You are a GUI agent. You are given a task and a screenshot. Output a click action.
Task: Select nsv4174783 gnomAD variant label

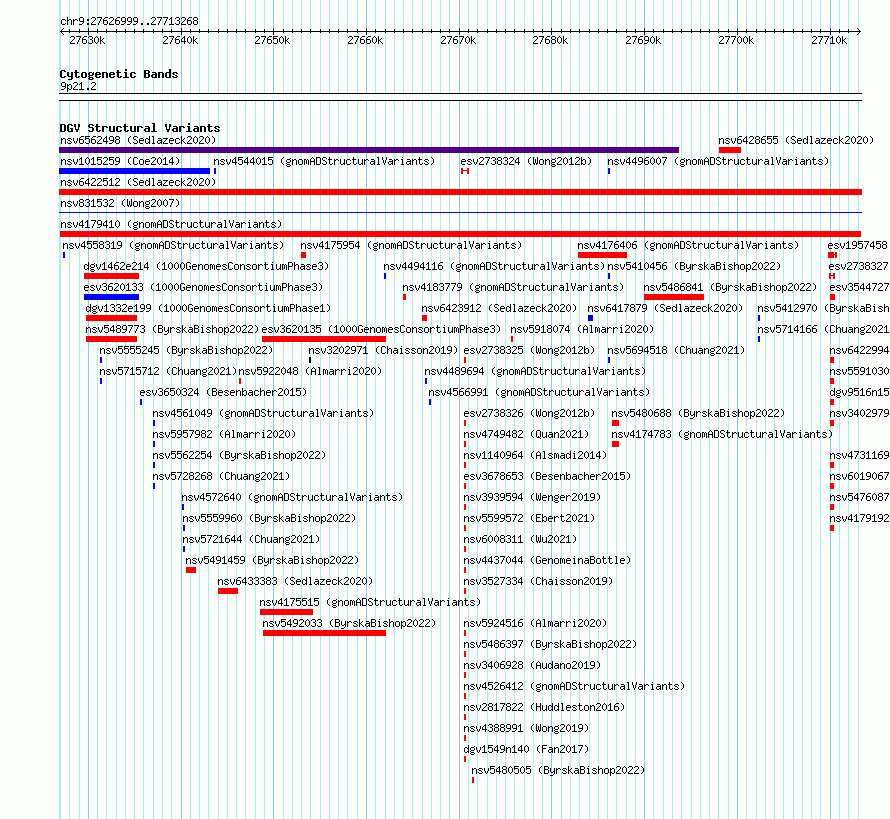[x=722, y=434]
